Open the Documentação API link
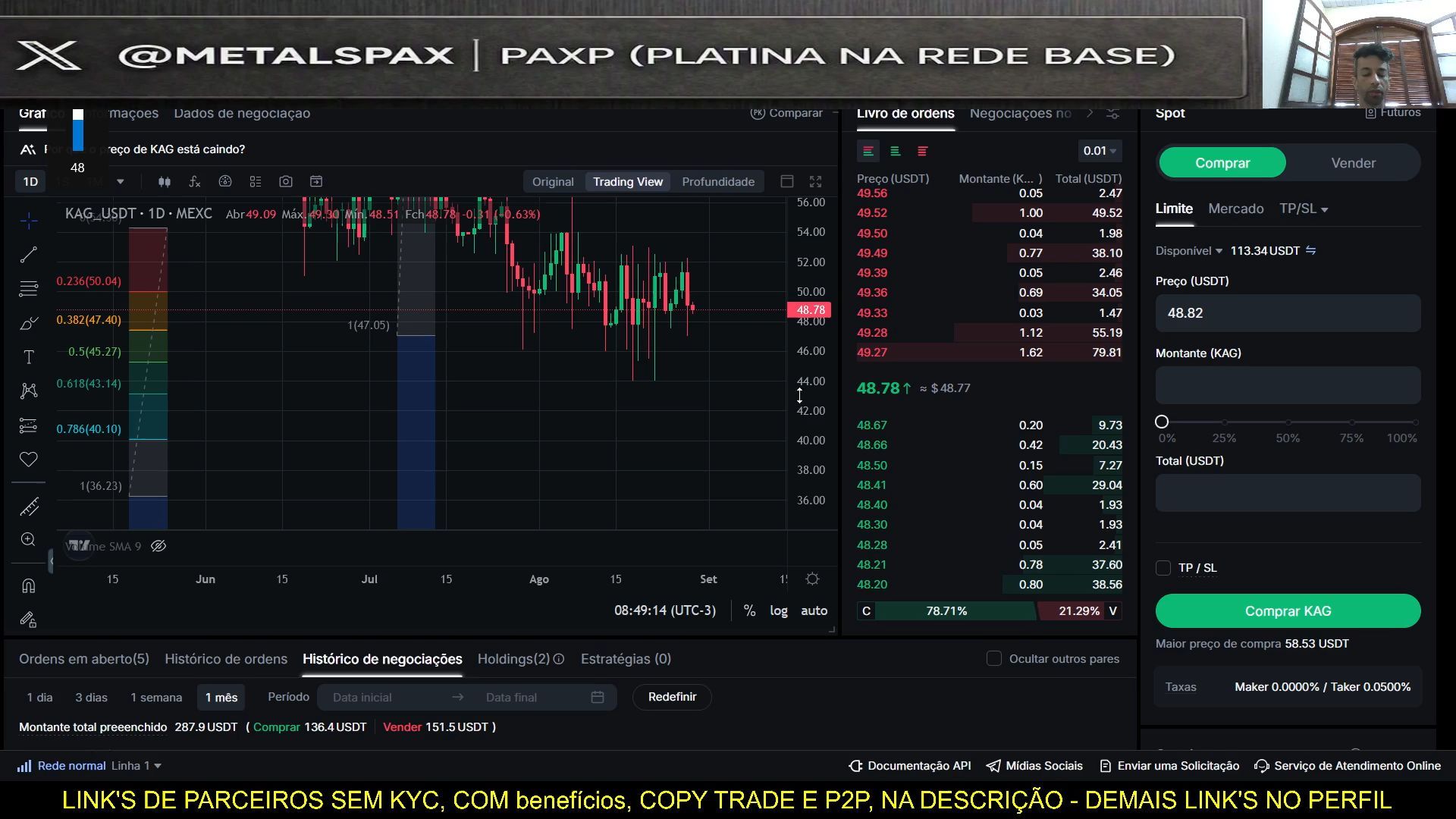 (x=910, y=767)
